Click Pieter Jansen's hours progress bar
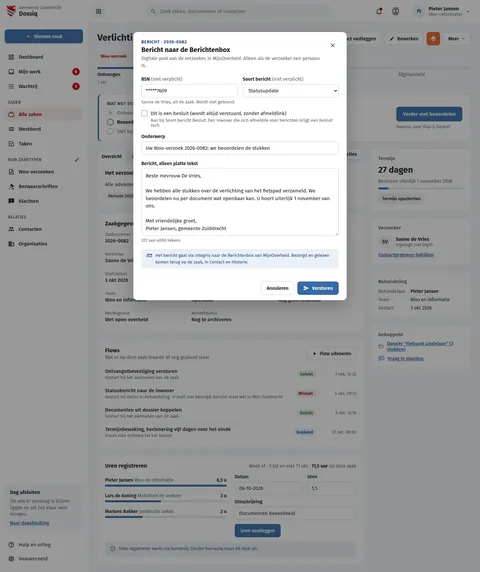Screen dimensions: 480x572 click(x=166, y=486)
